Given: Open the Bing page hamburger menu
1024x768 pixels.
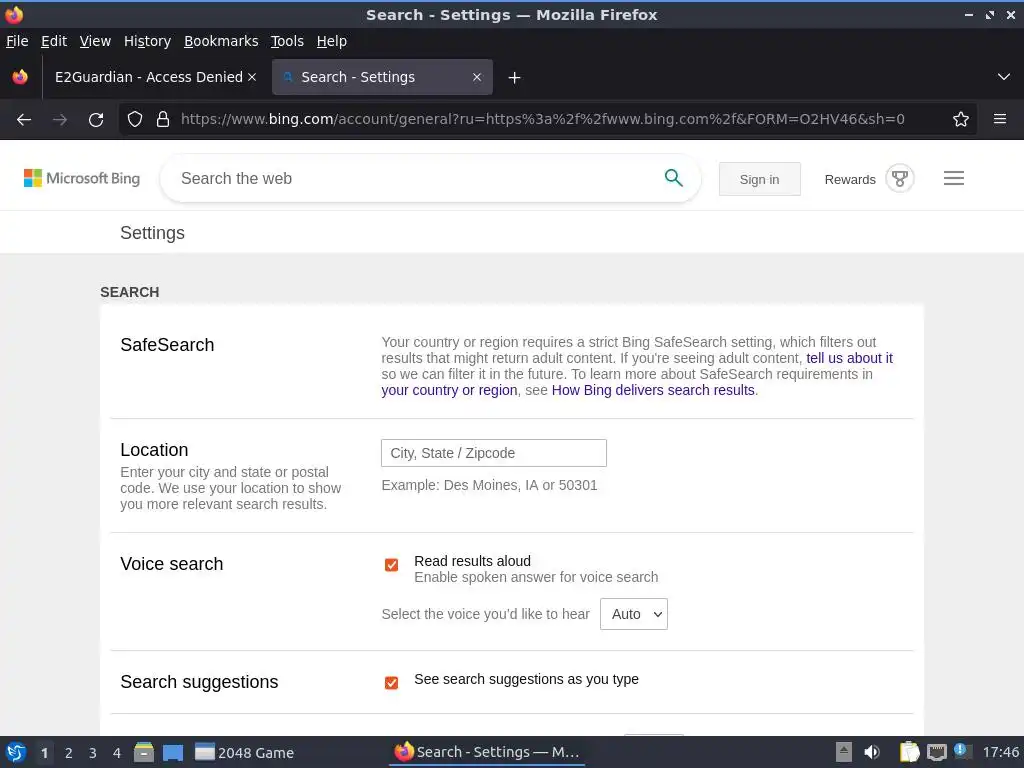Looking at the screenshot, I should [x=953, y=178].
